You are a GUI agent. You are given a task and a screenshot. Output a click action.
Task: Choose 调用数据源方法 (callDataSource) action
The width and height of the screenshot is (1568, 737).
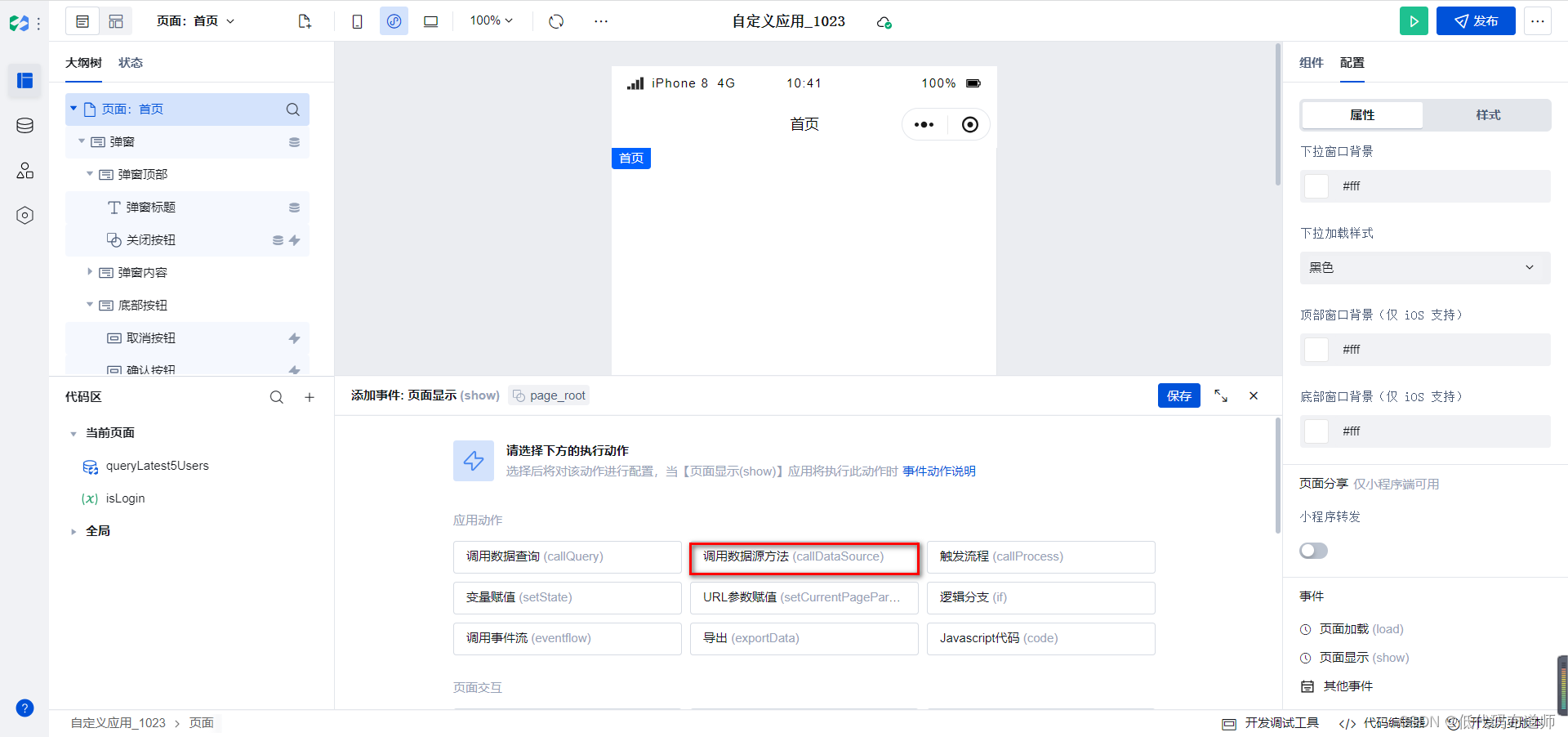coord(804,557)
